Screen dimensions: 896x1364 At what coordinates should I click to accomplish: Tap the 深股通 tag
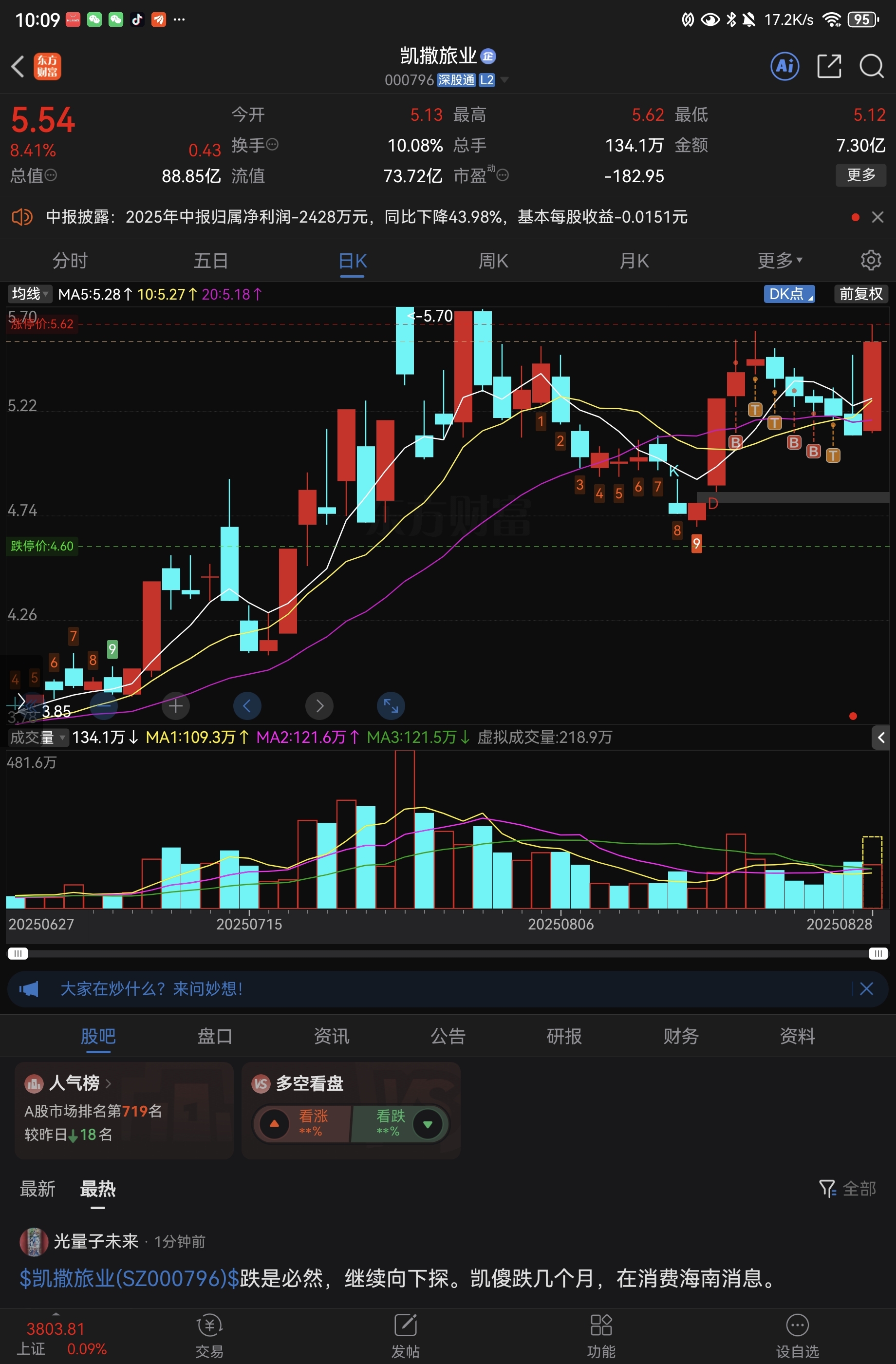pos(456,80)
